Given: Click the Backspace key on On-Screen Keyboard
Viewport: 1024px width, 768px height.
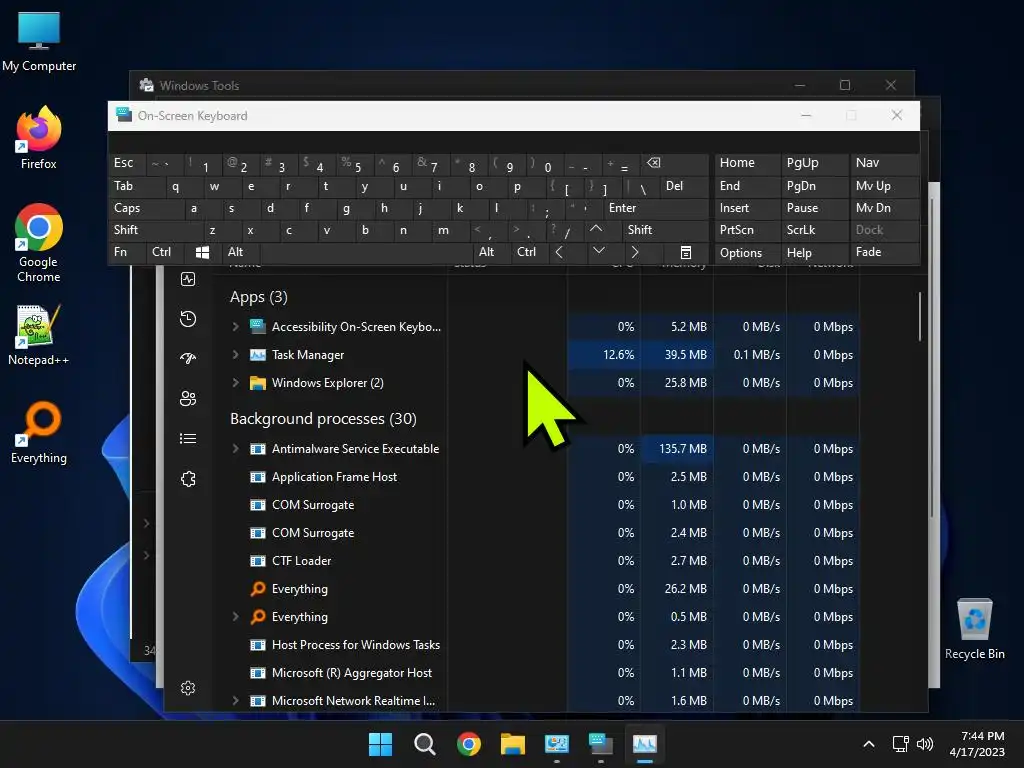Looking at the screenshot, I should pos(675,163).
